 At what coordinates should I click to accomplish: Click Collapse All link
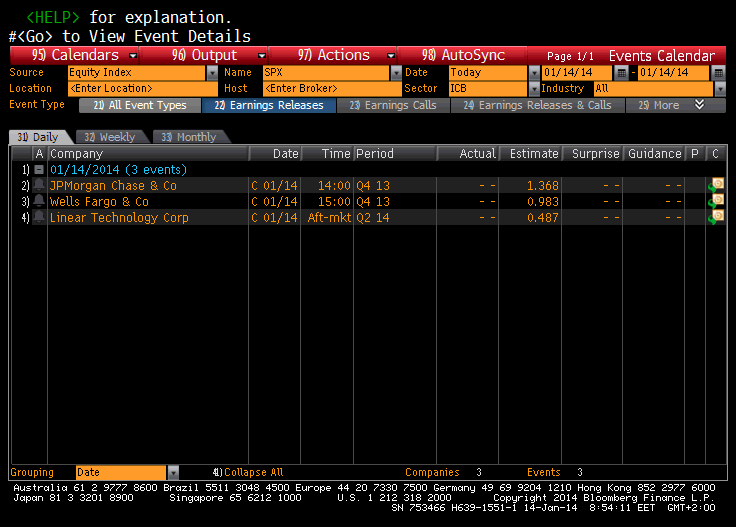coord(253,472)
